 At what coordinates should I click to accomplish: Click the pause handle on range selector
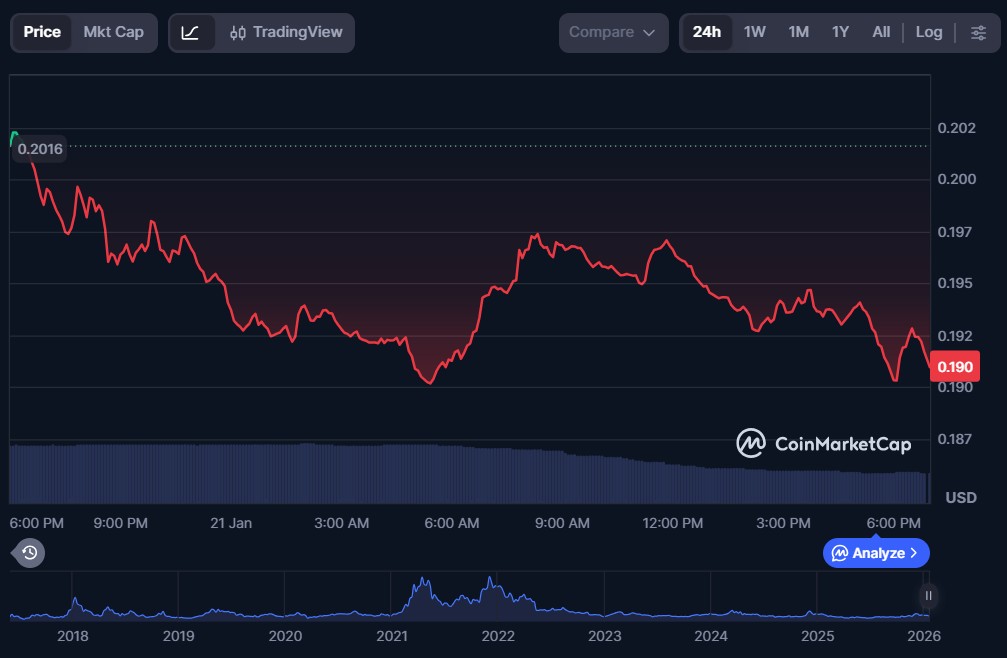(928, 596)
